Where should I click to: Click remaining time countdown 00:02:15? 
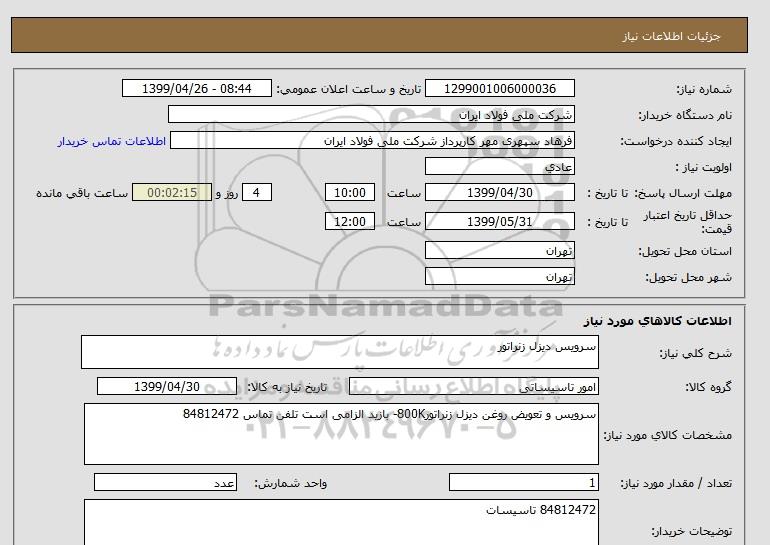tap(172, 193)
